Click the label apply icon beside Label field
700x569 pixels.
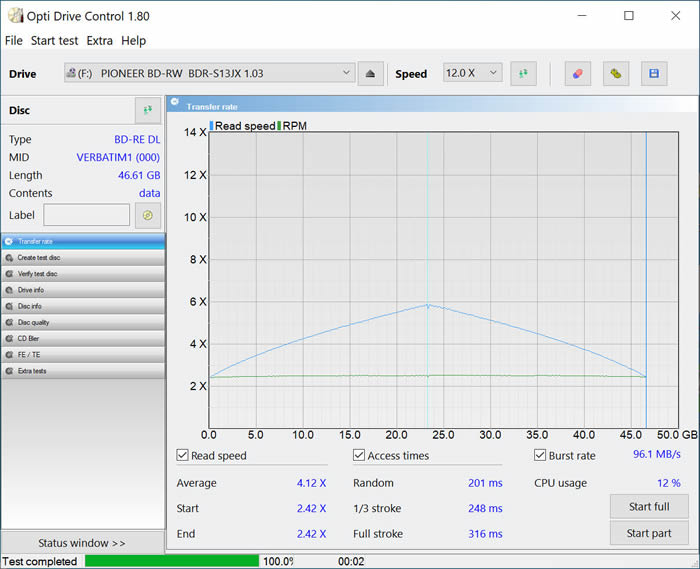[x=147, y=215]
